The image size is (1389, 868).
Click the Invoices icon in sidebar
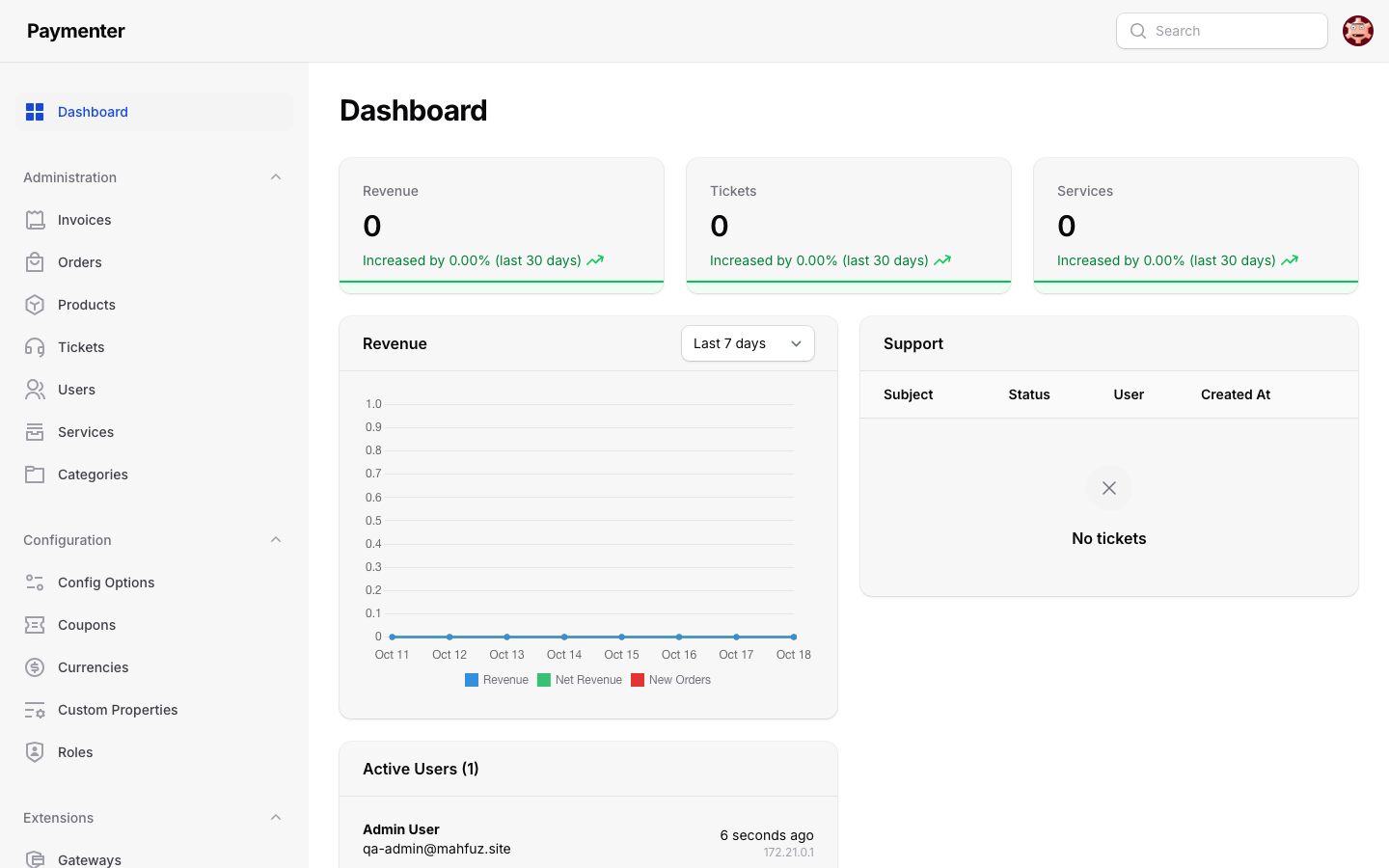coord(35,220)
